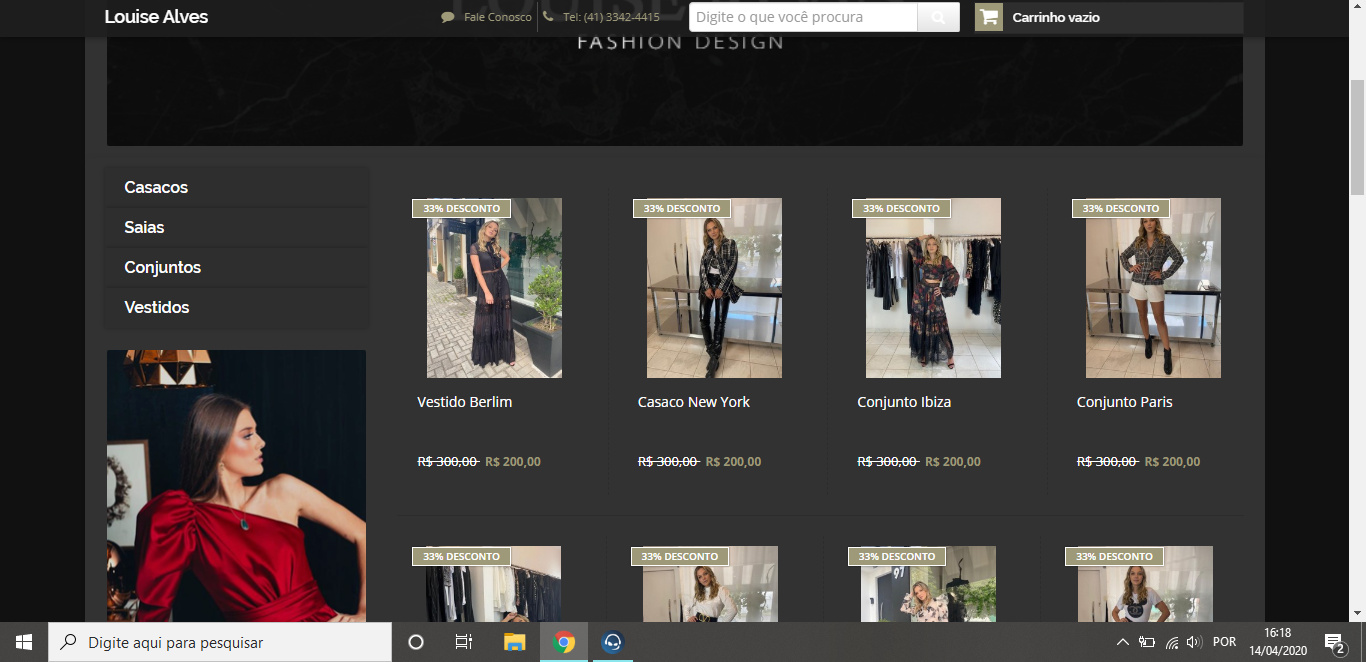This screenshot has width=1366, height=662.
Task: Click the Fale Conosco chat bubble icon
Action: pyautogui.click(x=448, y=17)
